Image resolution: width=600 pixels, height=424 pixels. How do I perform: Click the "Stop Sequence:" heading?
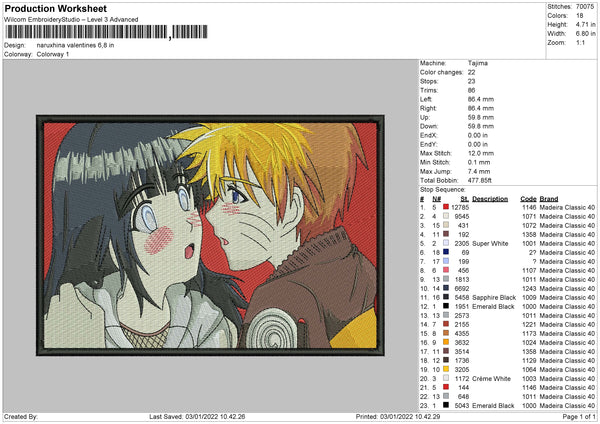point(442,190)
